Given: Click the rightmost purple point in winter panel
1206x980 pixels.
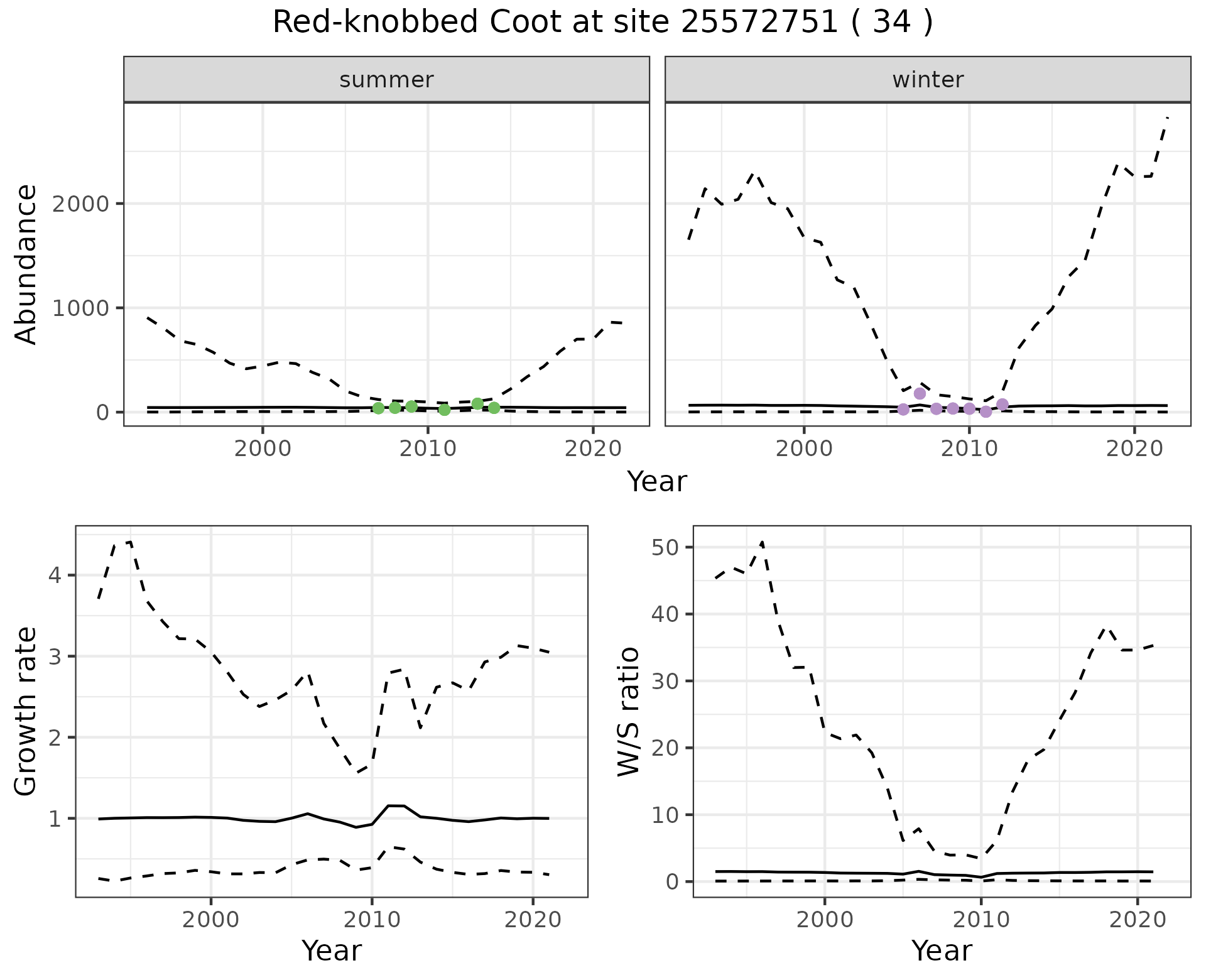Looking at the screenshot, I should (x=1002, y=405).
